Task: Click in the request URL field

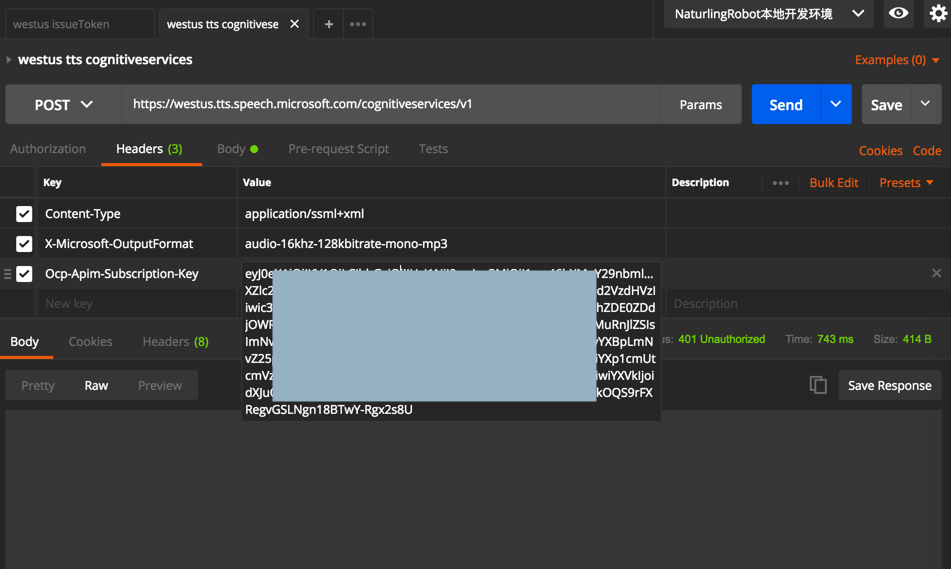Action: point(390,105)
